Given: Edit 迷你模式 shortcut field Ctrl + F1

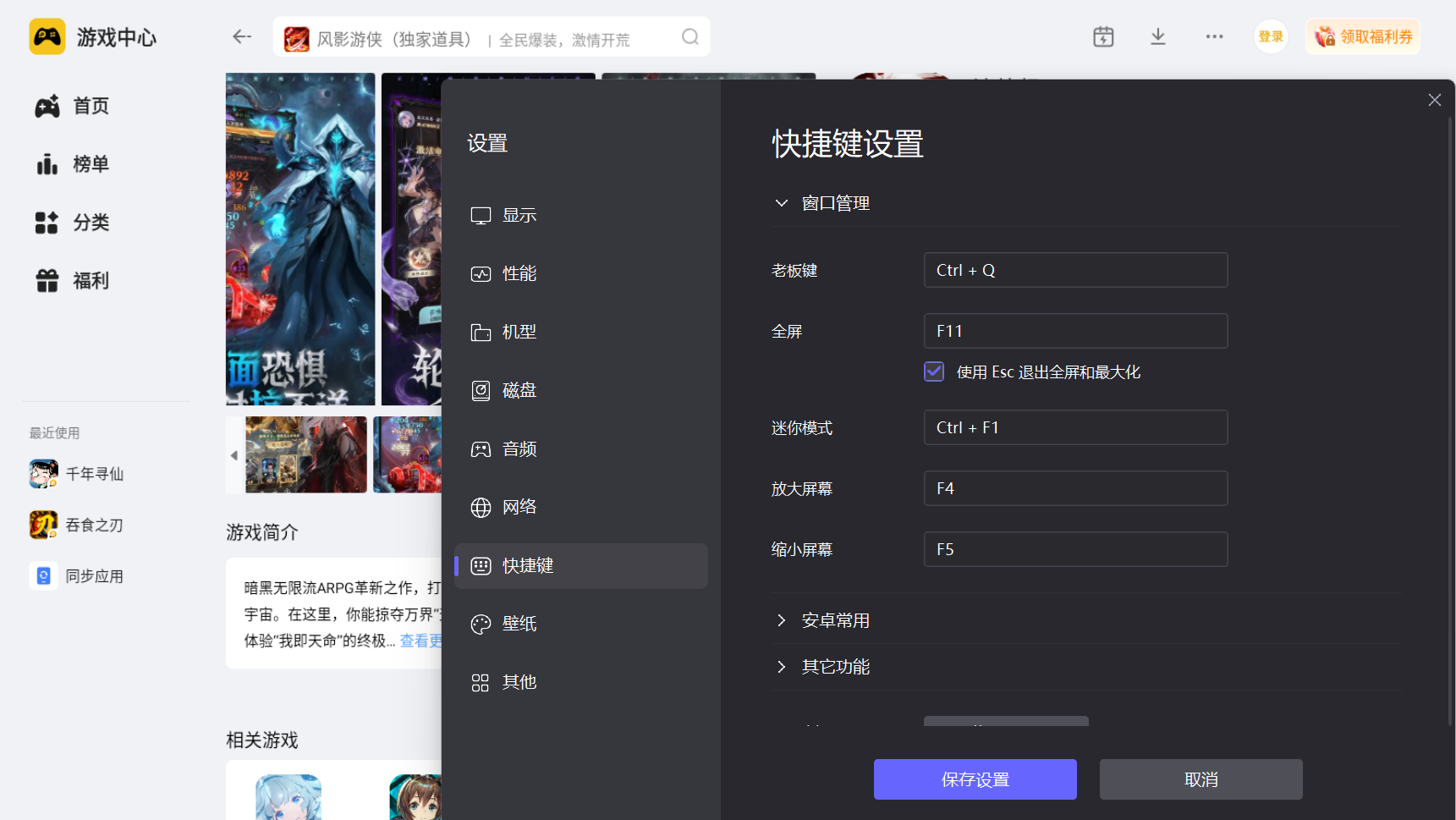Looking at the screenshot, I should [x=1075, y=427].
